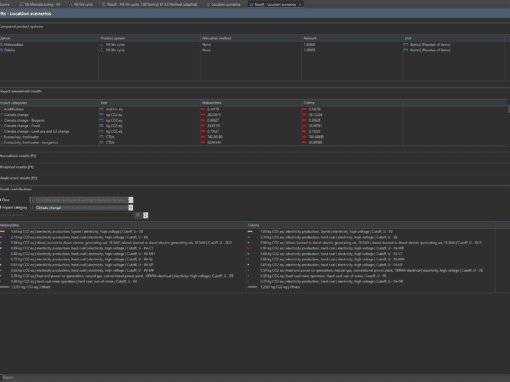Viewport: 510px width, 382px height.
Task: Click the Odisha option icon
Action: click(2, 50)
